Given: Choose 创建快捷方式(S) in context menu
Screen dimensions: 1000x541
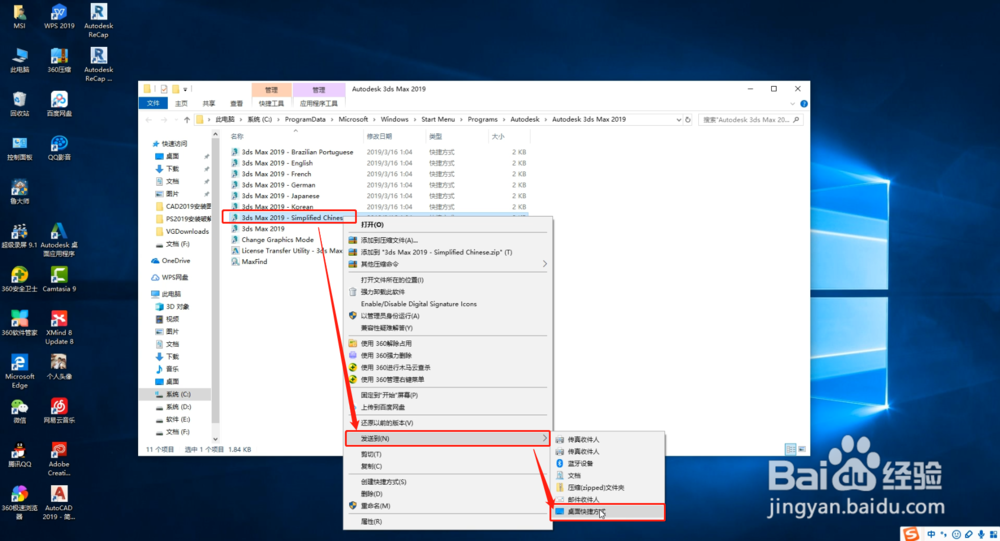Looking at the screenshot, I should point(448,482).
